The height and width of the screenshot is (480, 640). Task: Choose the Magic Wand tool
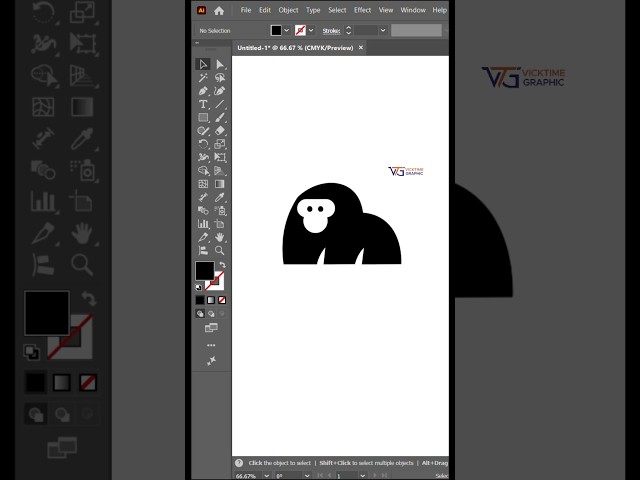pos(203,78)
